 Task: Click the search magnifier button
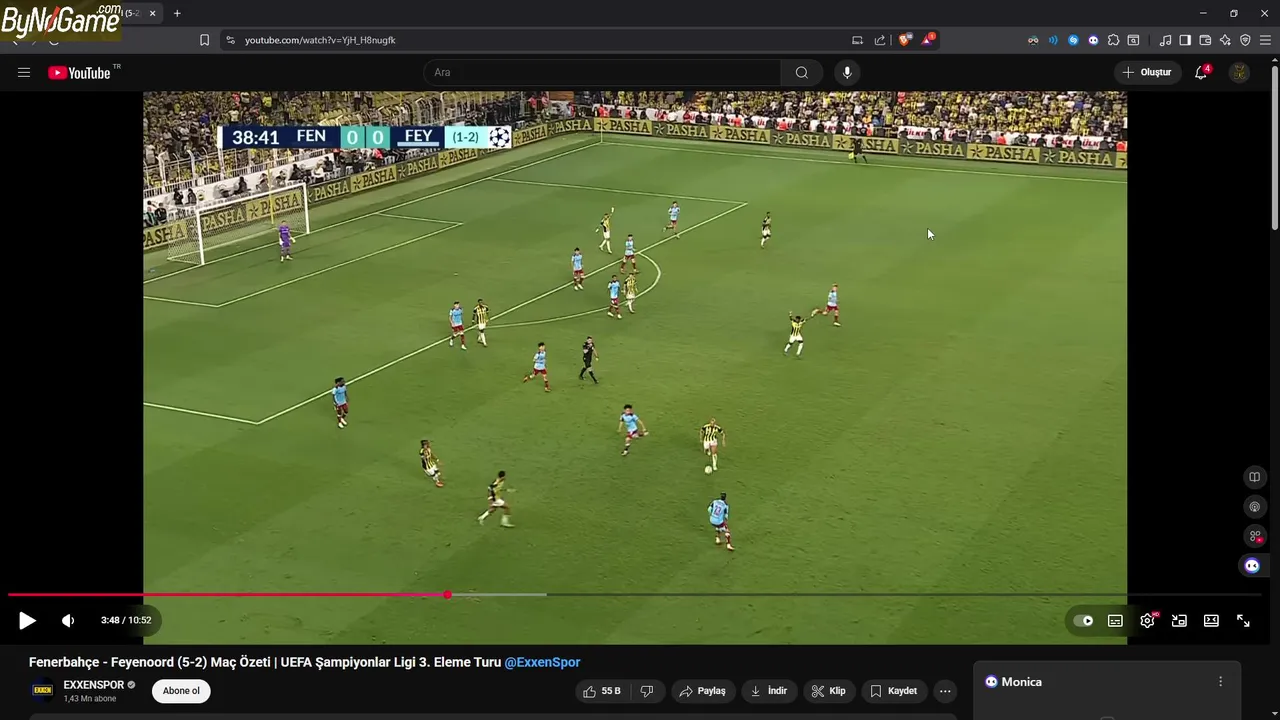click(802, 72)
